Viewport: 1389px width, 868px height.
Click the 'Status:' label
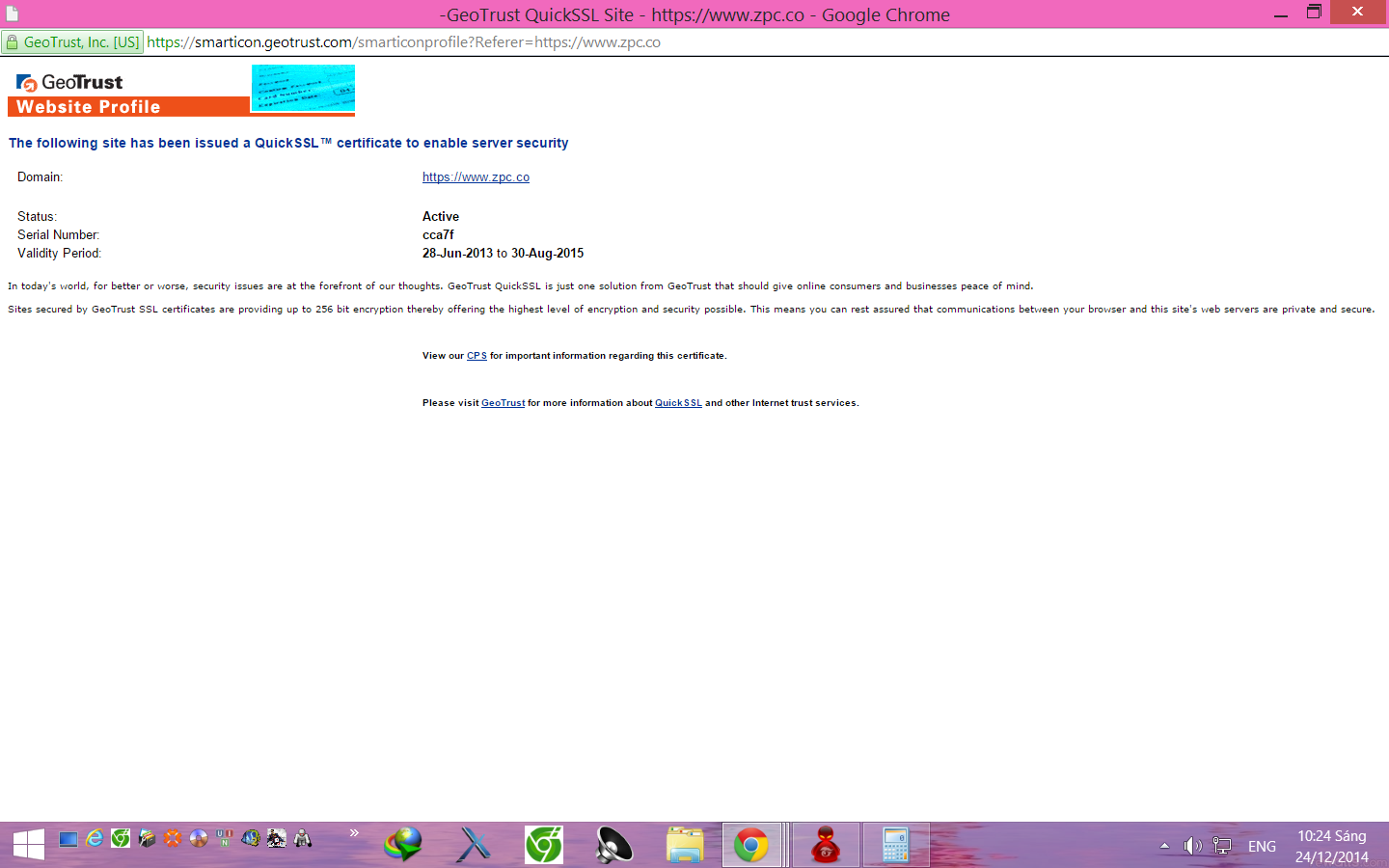(37, 217)
